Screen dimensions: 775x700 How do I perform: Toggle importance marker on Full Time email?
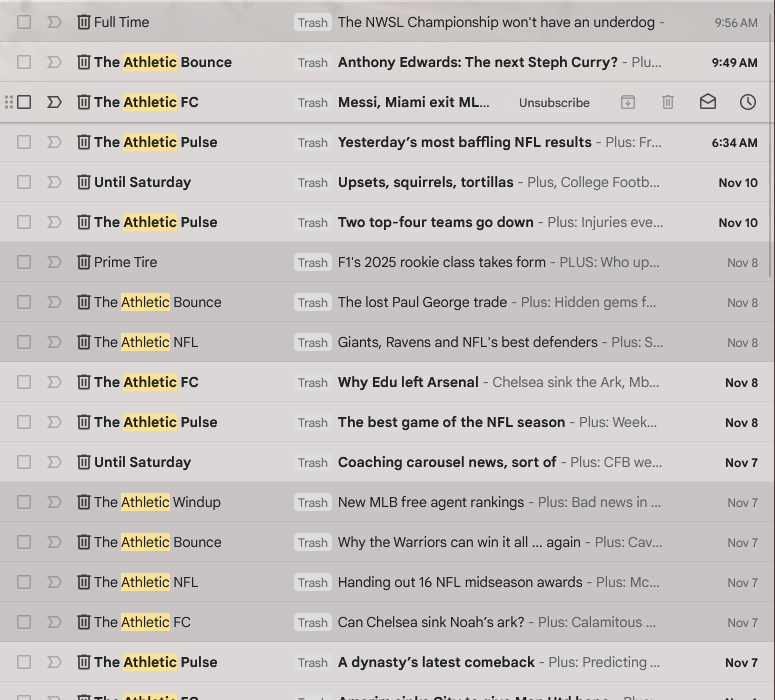pyautogui.click(x=54, y=22)
